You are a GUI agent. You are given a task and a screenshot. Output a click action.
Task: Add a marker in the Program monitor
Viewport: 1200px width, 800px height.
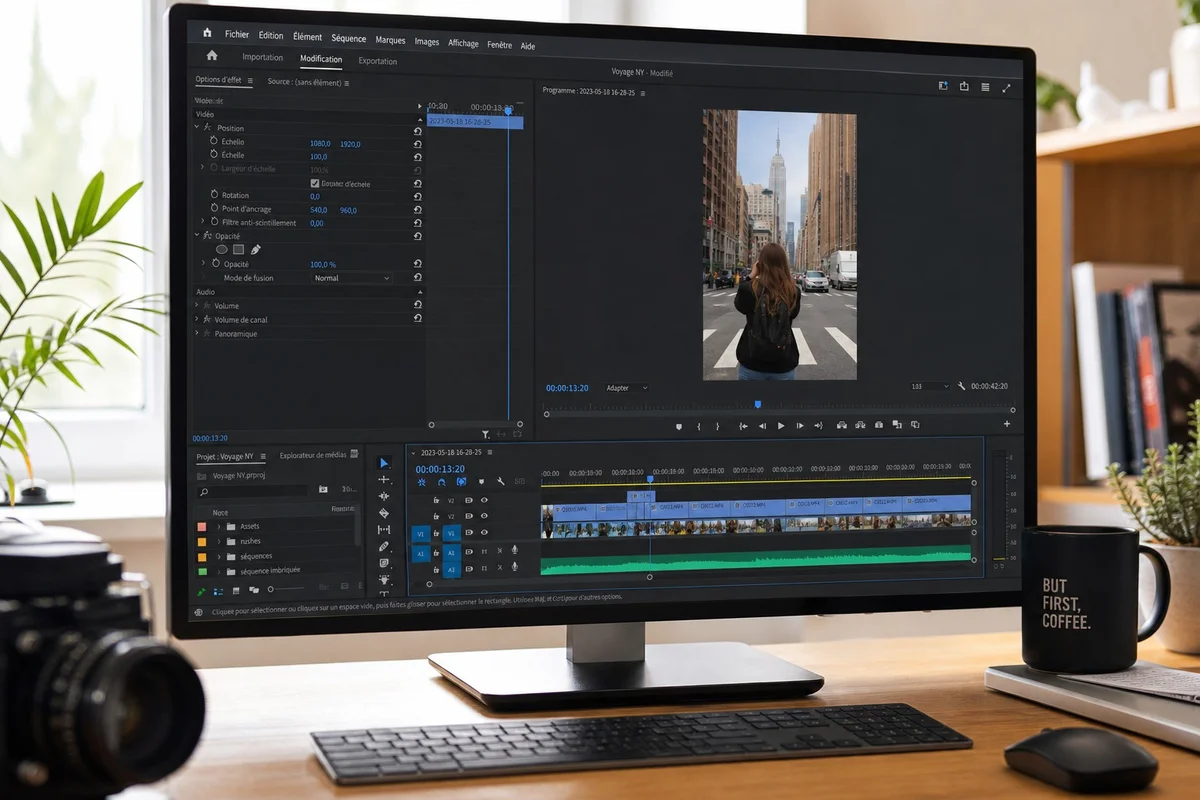tap(679, 425)
